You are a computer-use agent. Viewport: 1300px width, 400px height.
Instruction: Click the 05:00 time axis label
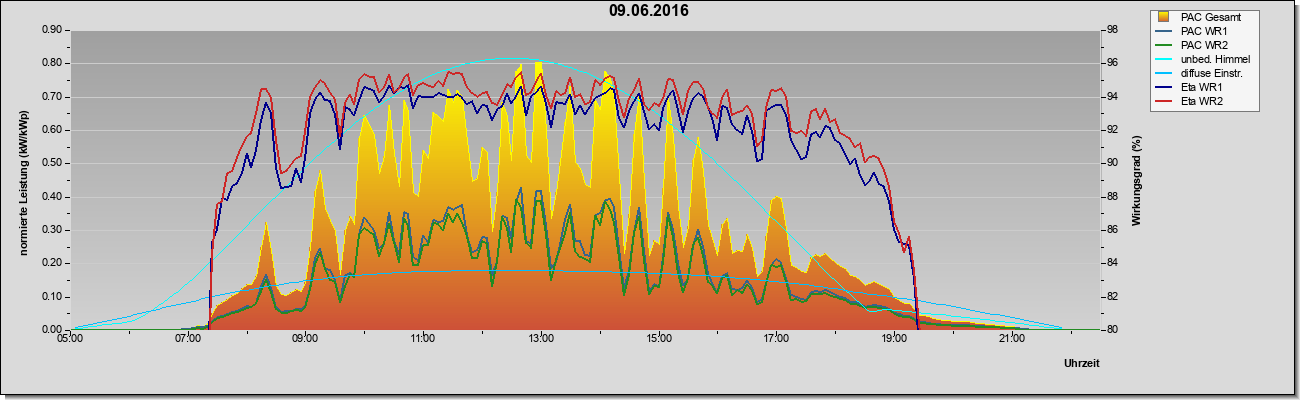click(71, 340)
